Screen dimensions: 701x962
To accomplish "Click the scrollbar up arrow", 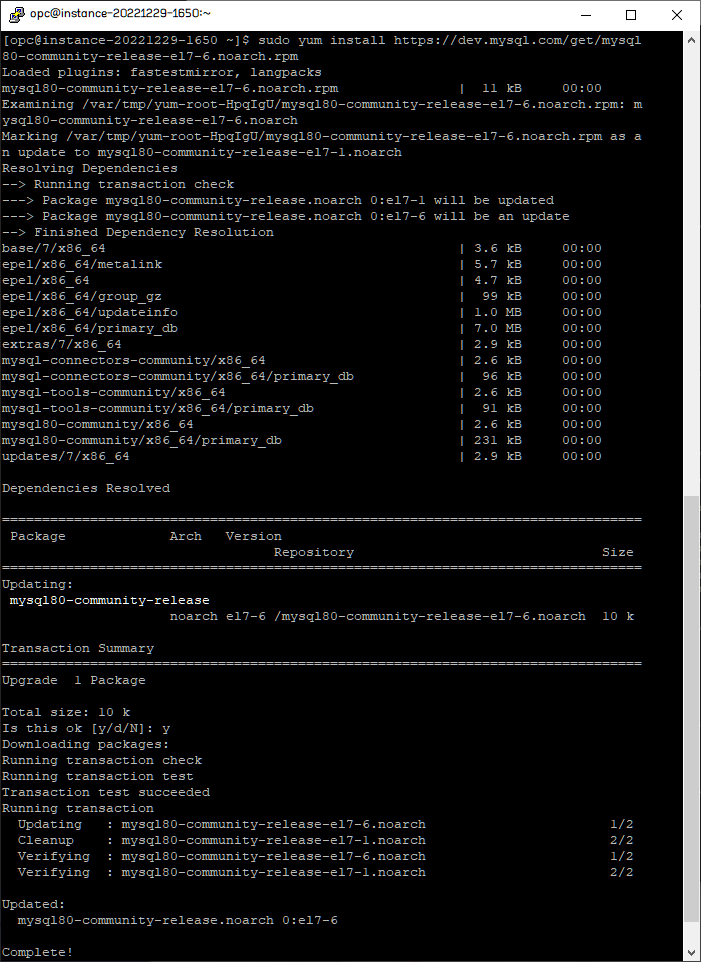I will point(691,40).
